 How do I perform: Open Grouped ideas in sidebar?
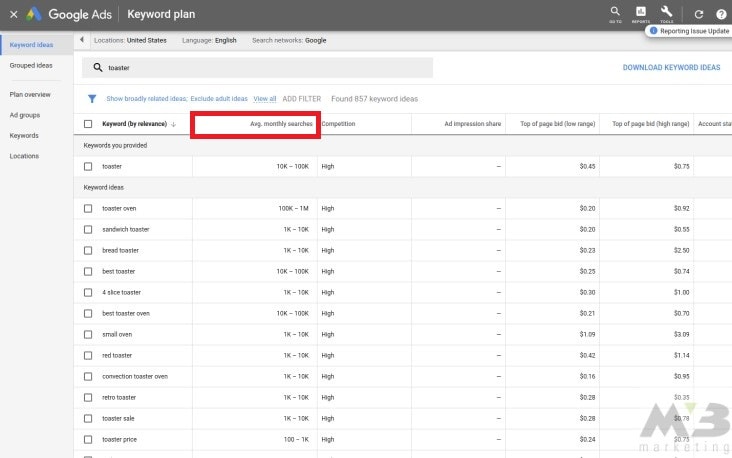[31, 65]
